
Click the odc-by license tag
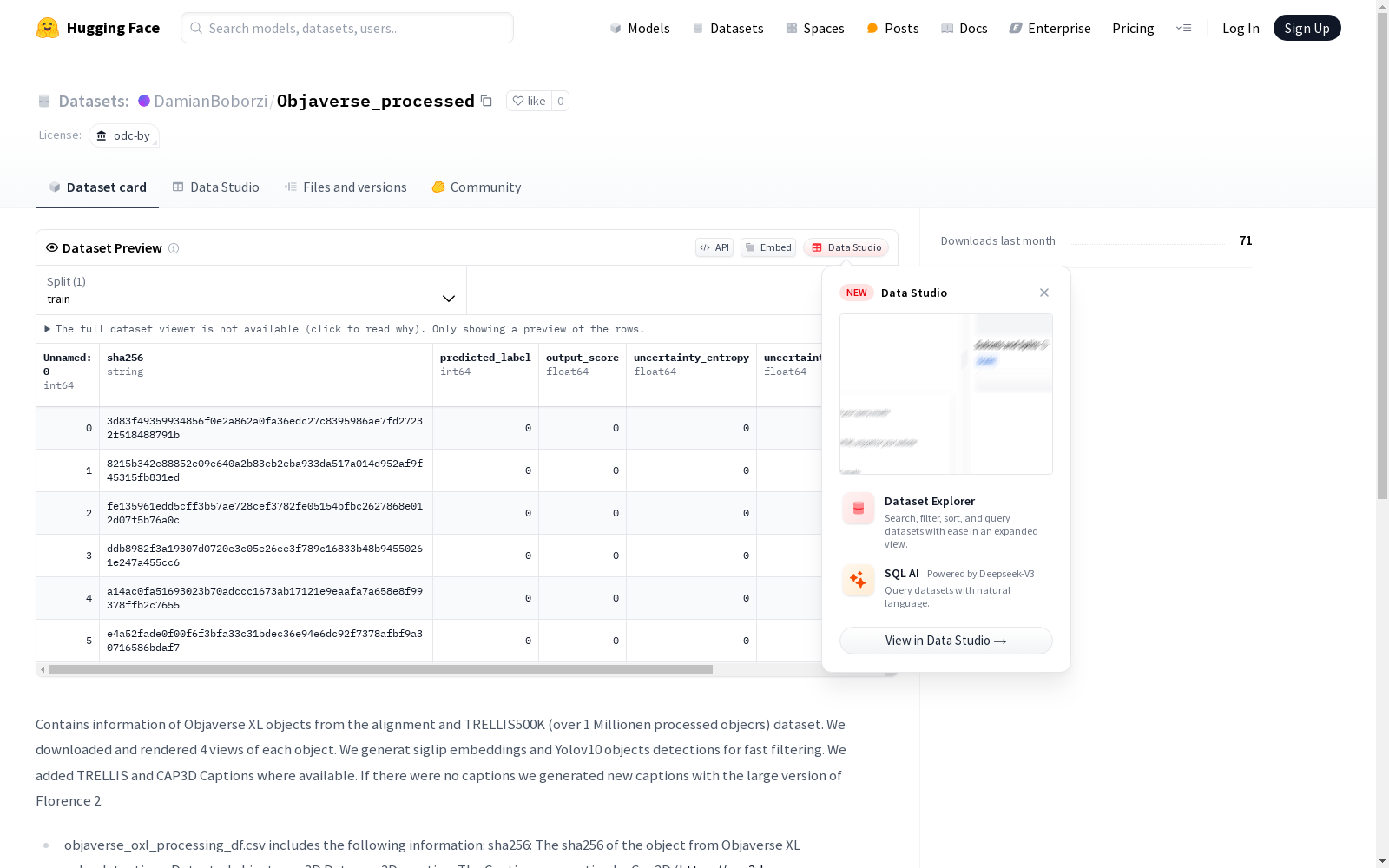pos(124,135)
